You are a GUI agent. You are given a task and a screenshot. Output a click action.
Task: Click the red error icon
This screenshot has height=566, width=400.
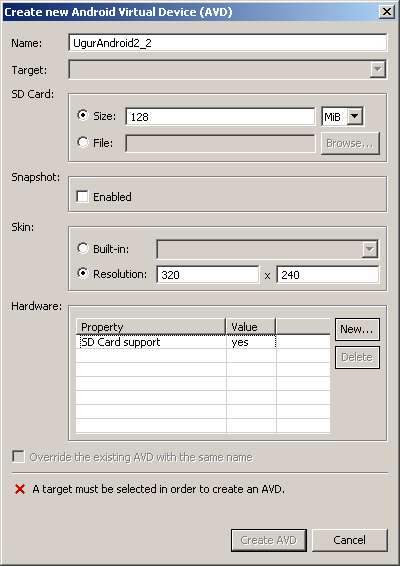tap(20, 489)
